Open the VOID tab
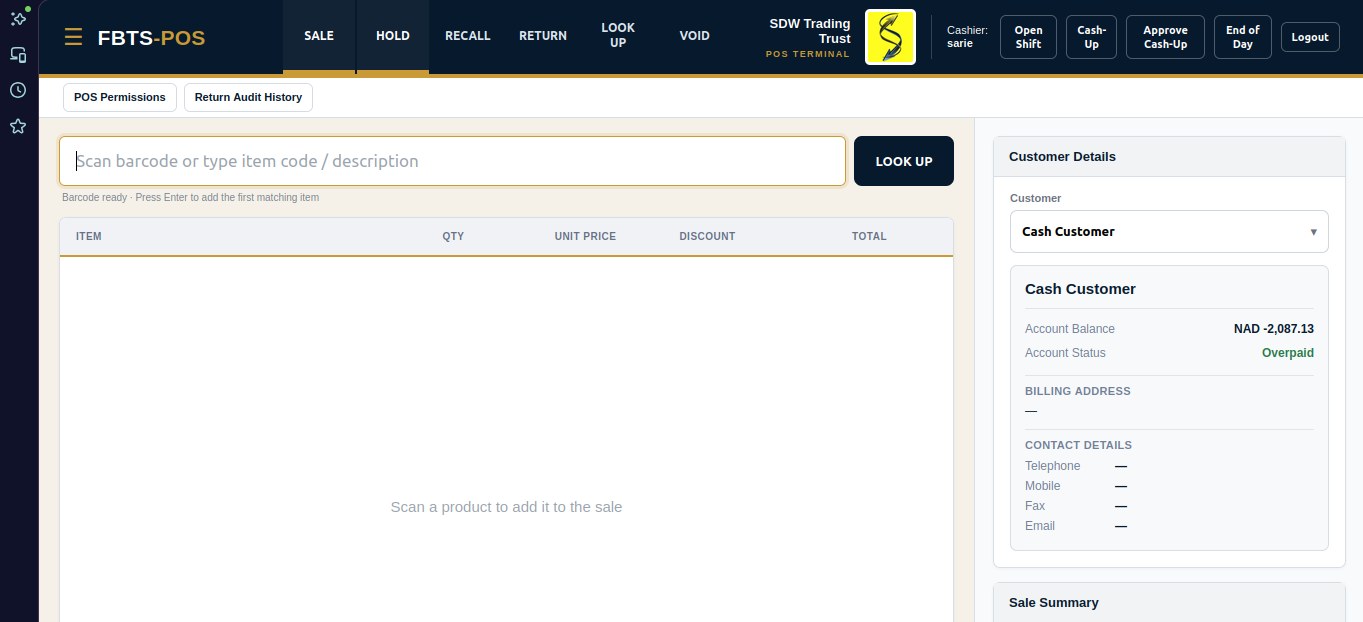 695,36
